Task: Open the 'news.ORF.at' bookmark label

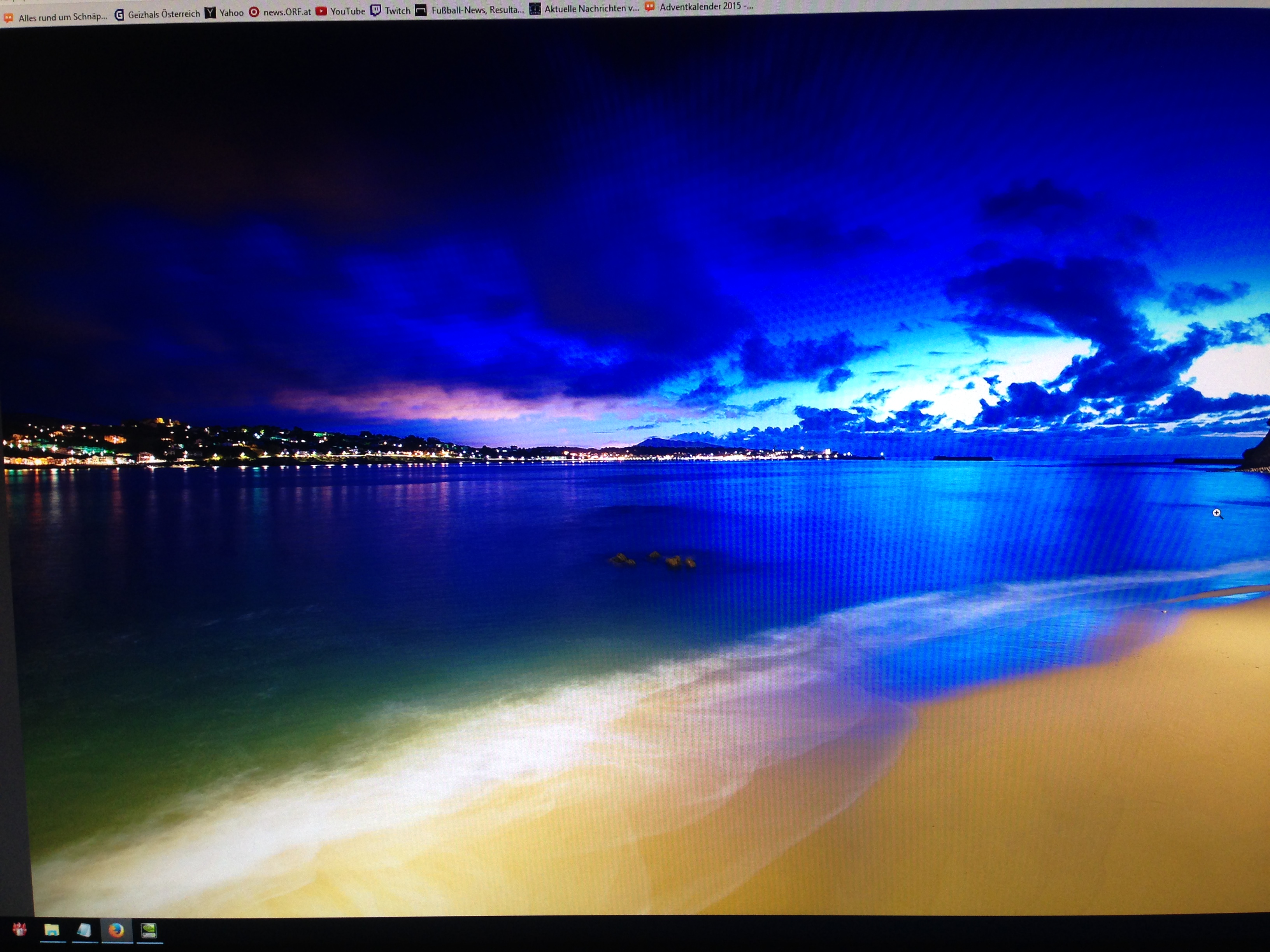Action: point(287,12)
